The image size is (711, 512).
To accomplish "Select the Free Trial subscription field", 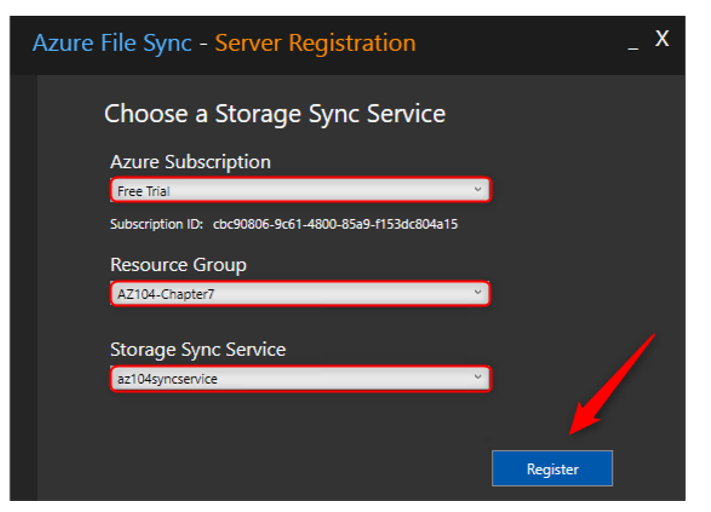I will (x=300, y=190).
